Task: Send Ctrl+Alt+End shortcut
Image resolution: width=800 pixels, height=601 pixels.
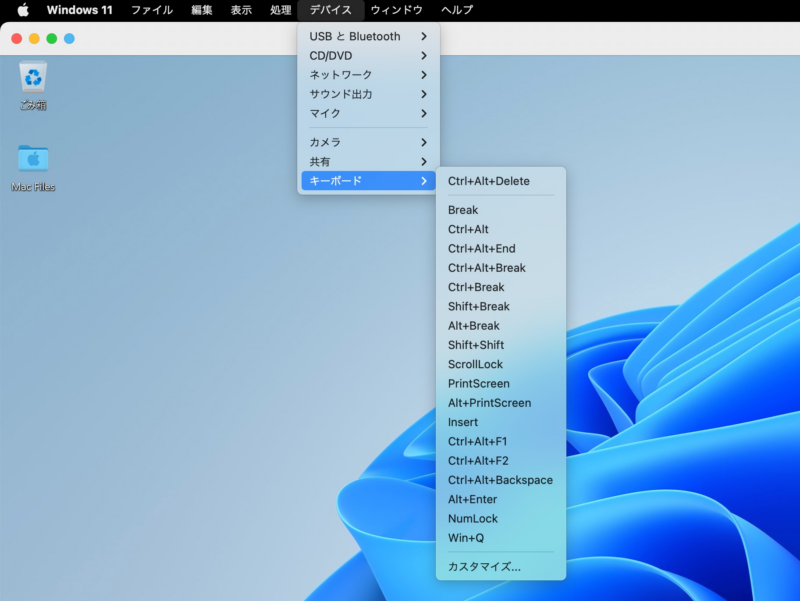Action: pyautogui.click(x=501, y=248)
